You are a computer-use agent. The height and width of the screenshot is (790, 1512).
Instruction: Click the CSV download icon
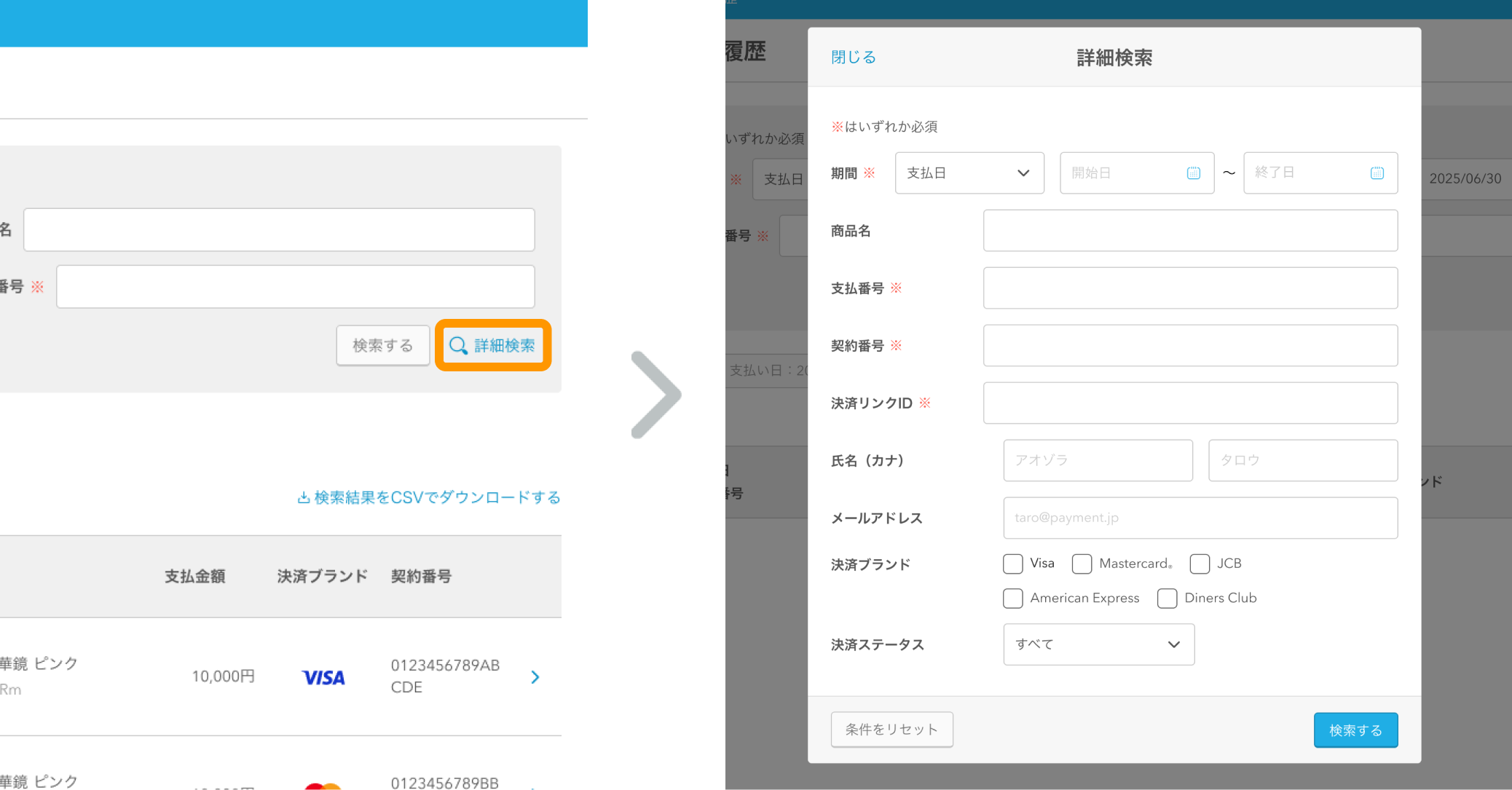pyautogui.click(x=303, y=497)
